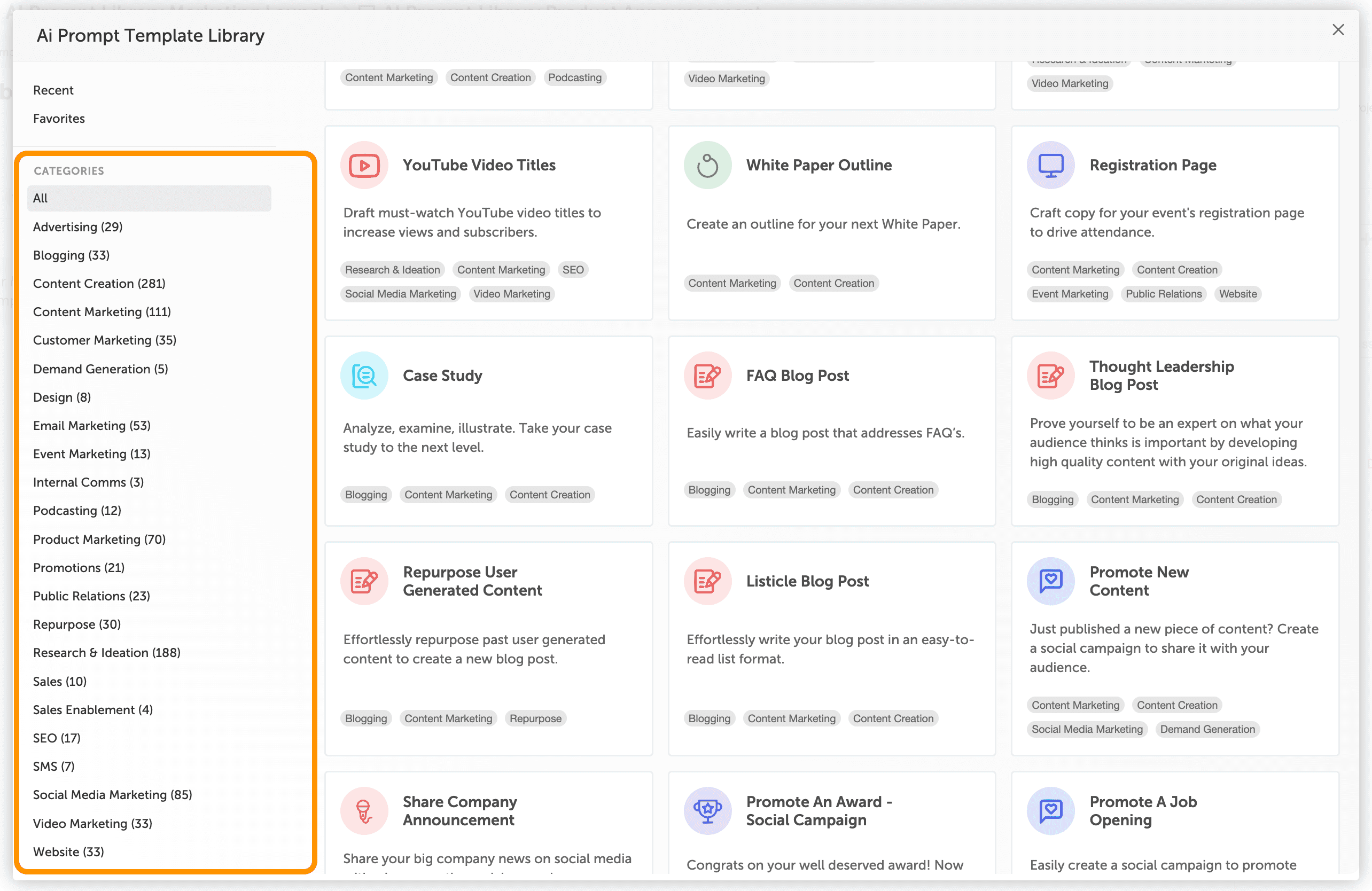Open the Favorites section
Viewport: 1372px width, 891px height.
pos(59,119)
